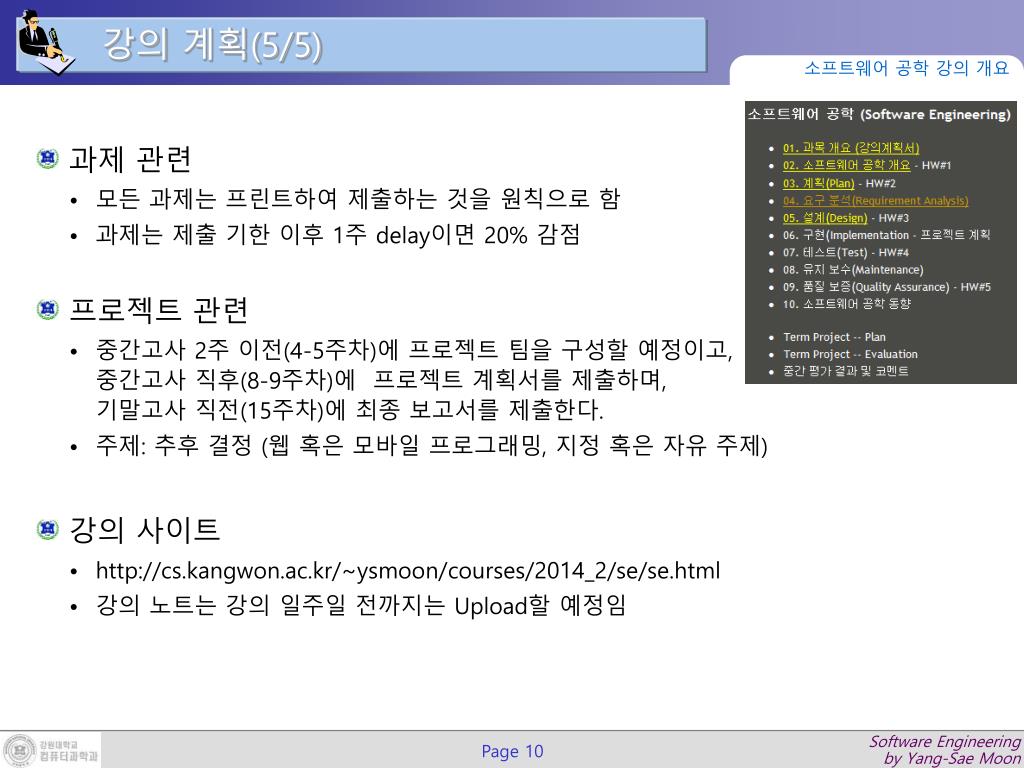The width and height of the screenshot is (1024, 768).
Task: Click the bullet about 20% 감점 delay penalty
Action: click(x=338, y=234)
